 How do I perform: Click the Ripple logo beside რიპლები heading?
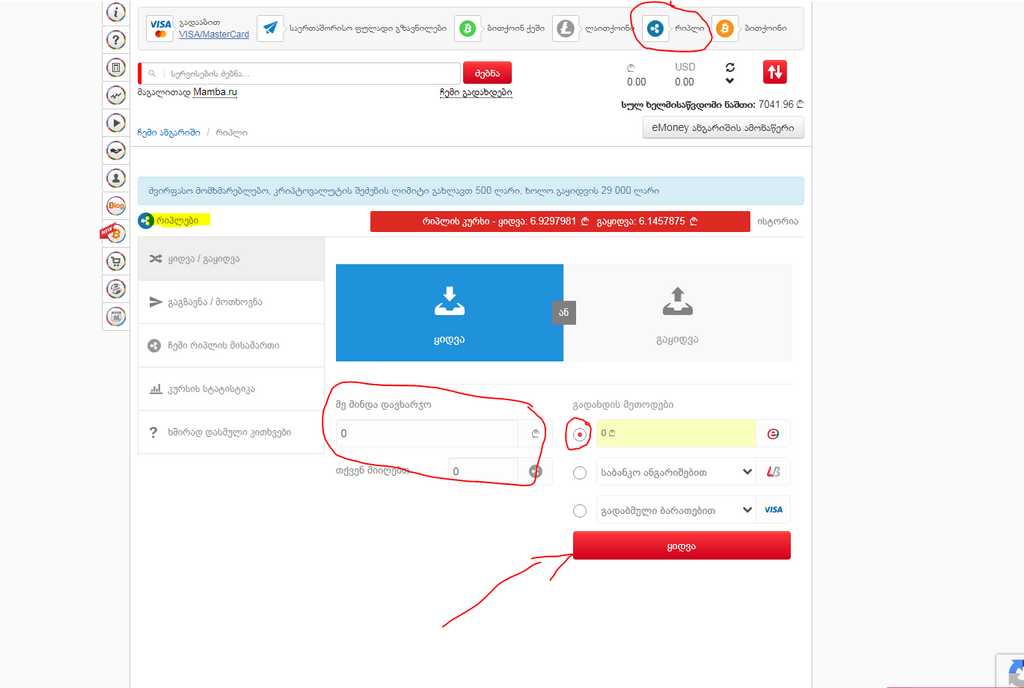click(x=146, y=221)
